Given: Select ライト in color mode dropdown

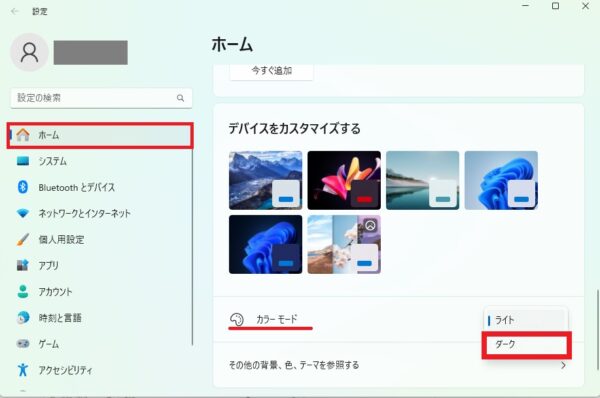Looking at the screenshot, I should click(527, 320).
